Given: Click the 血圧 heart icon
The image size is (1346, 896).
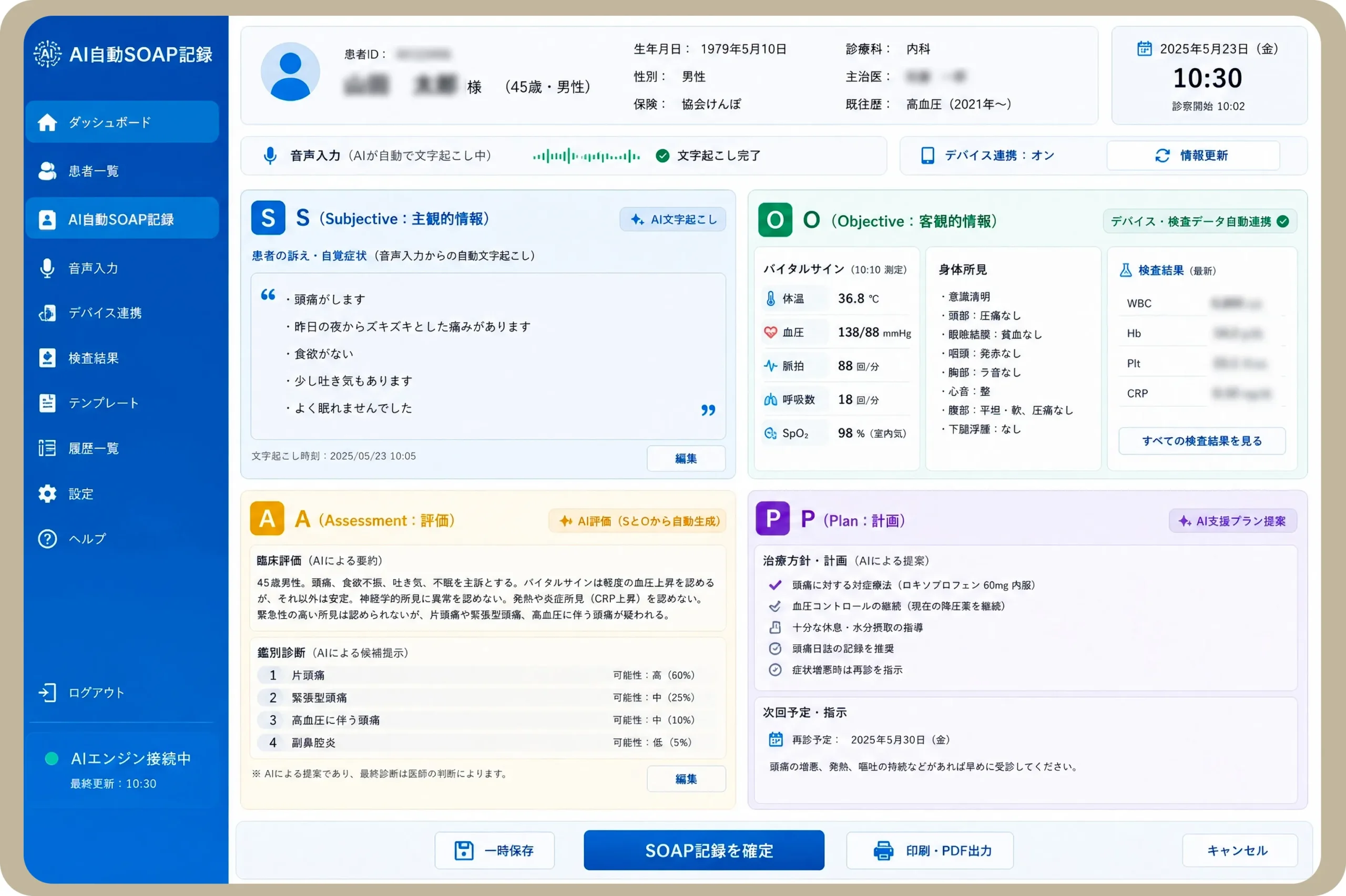Looking at the screenshot, I should click(770, 332).
